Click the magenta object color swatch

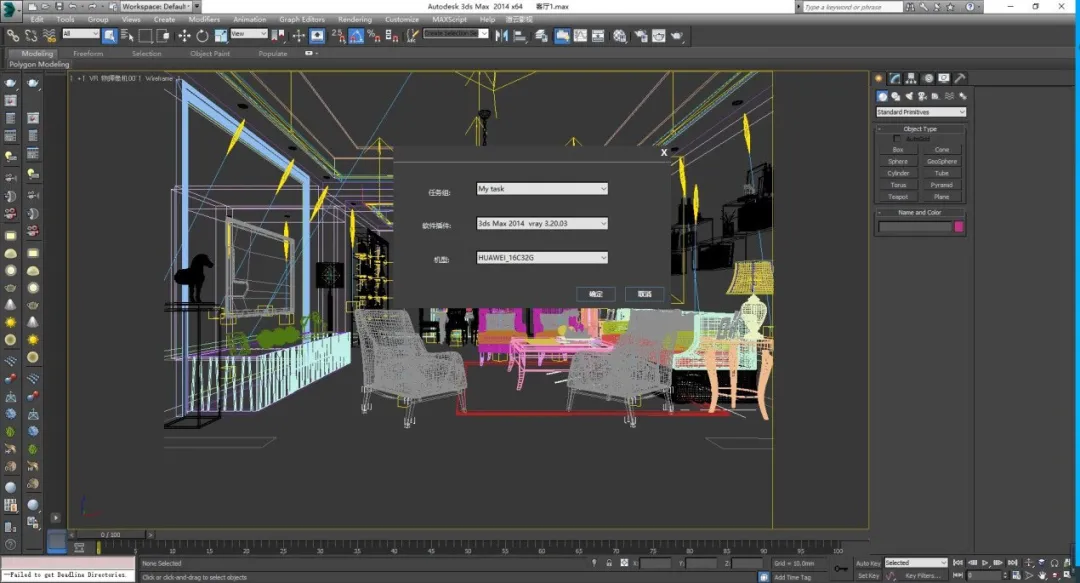(958, 227)
